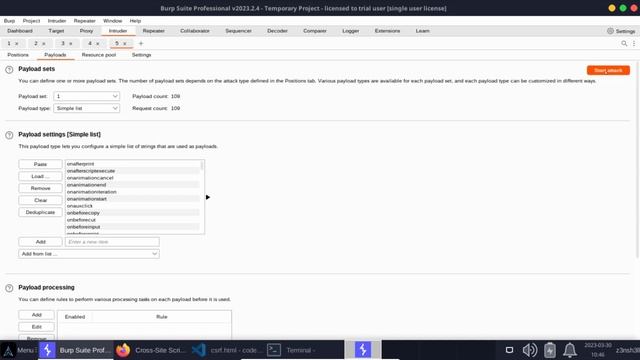Image resolution: width=640 pixels, height=360 pixels.
Task: Click the Deduplicate button
Action: click(40, 212)
